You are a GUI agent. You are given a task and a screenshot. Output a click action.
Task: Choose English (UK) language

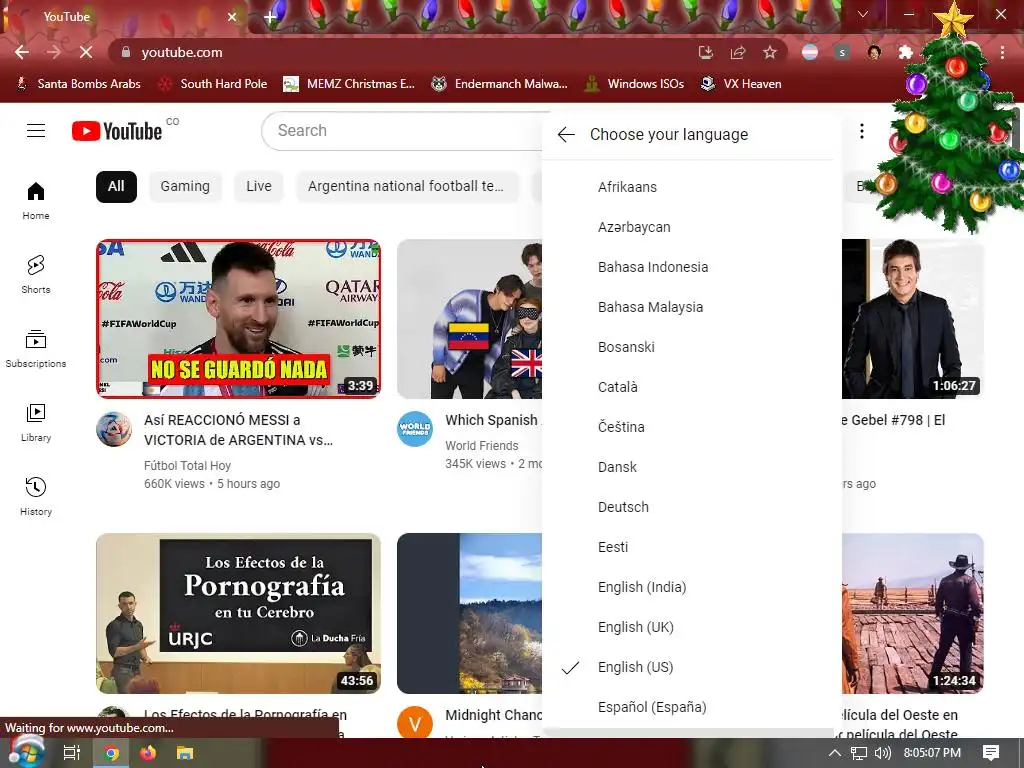click(692, 627)
